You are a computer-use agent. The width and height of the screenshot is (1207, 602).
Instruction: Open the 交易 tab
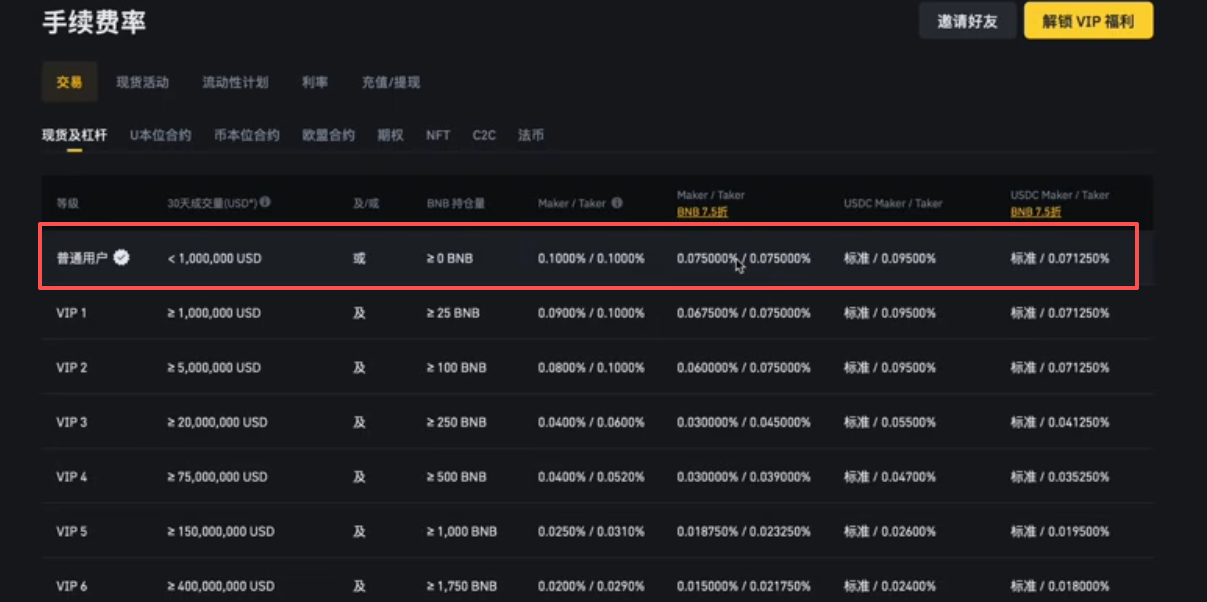click(x=69, y=82)
